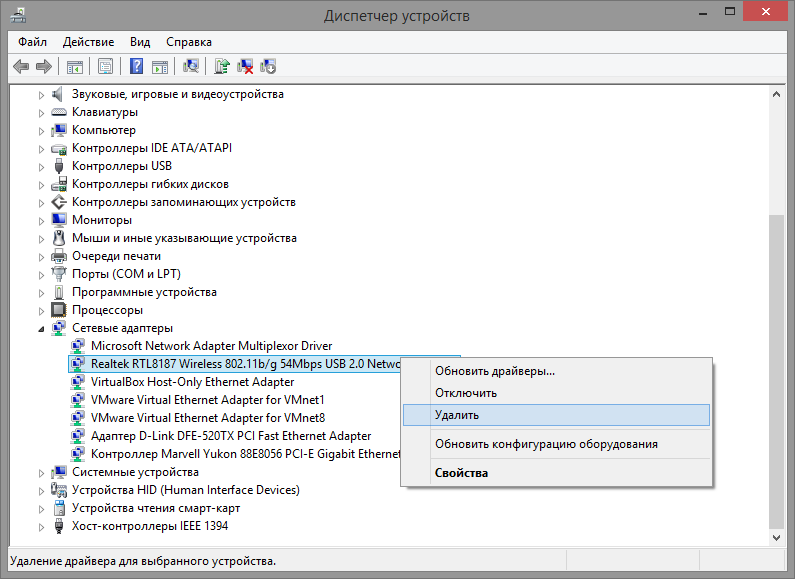Expand the Контроллеры IDE ATA/ATAPI node arrow
This screenshot has width=795, height=579.
click(x=41, y=149)
